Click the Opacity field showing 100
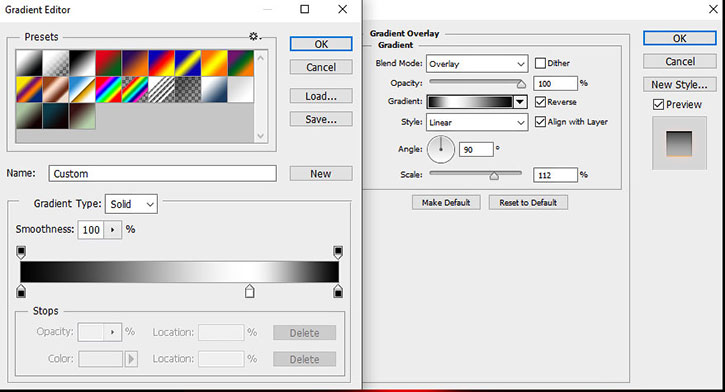 click(x=555, y=84)
